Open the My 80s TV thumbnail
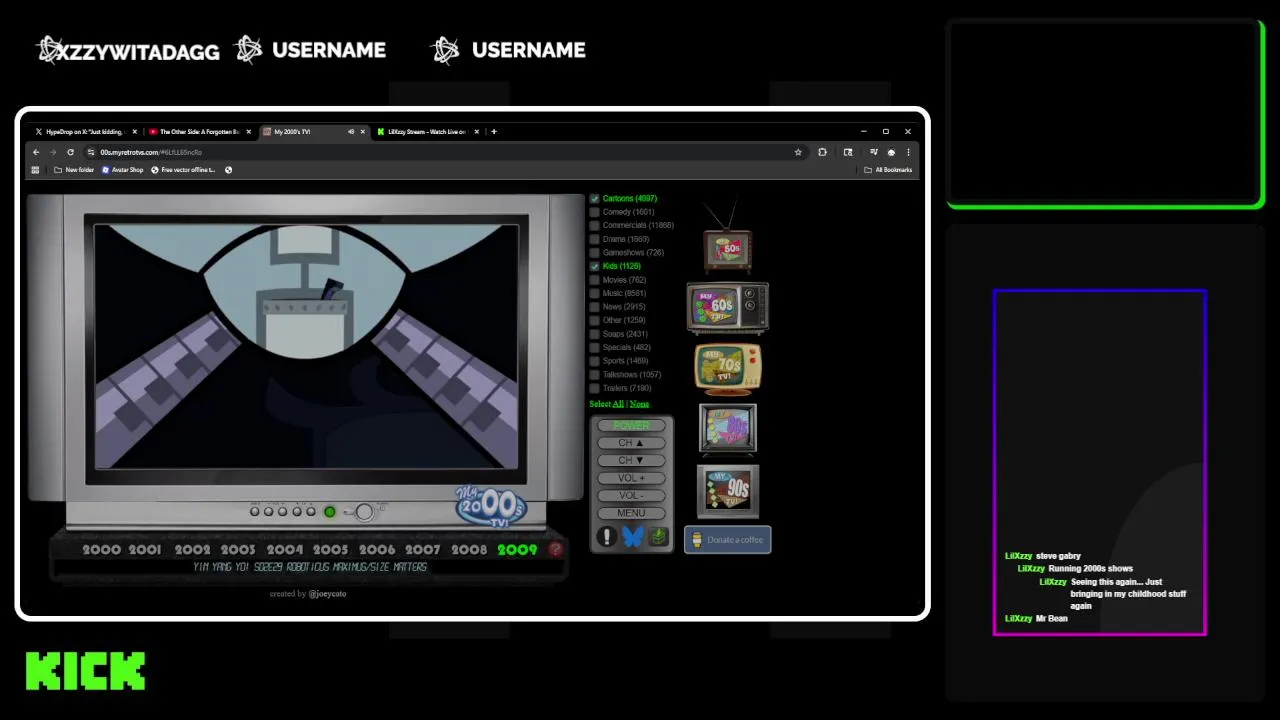The image size is (1280, 720). pos(727,429)
